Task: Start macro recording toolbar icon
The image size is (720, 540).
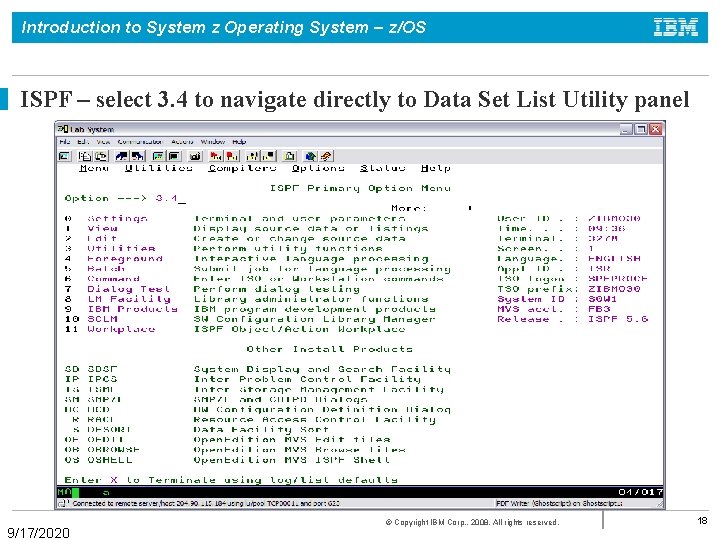Action: point(216,156)
